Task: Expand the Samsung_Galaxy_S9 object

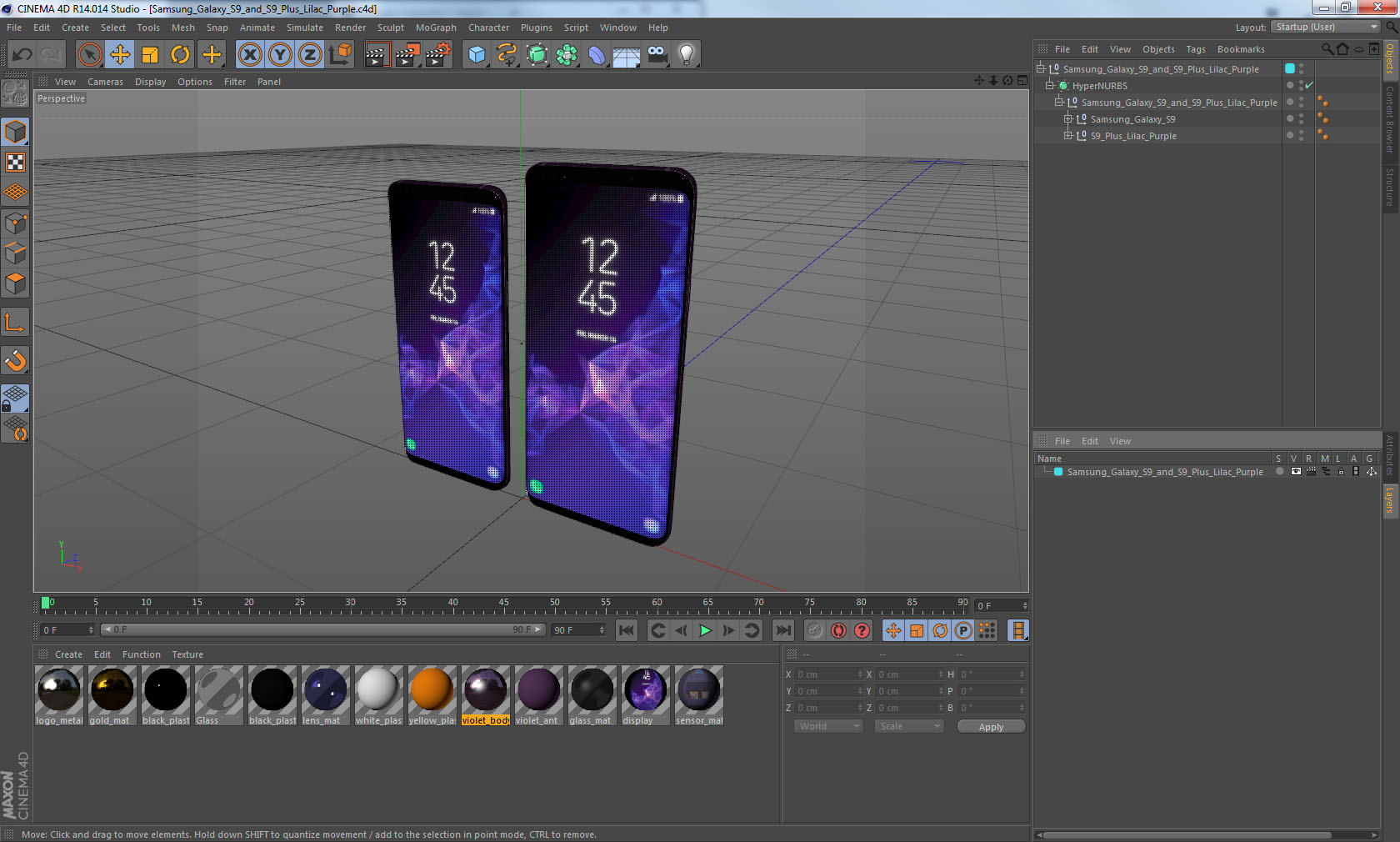Action: (1068, 118)
